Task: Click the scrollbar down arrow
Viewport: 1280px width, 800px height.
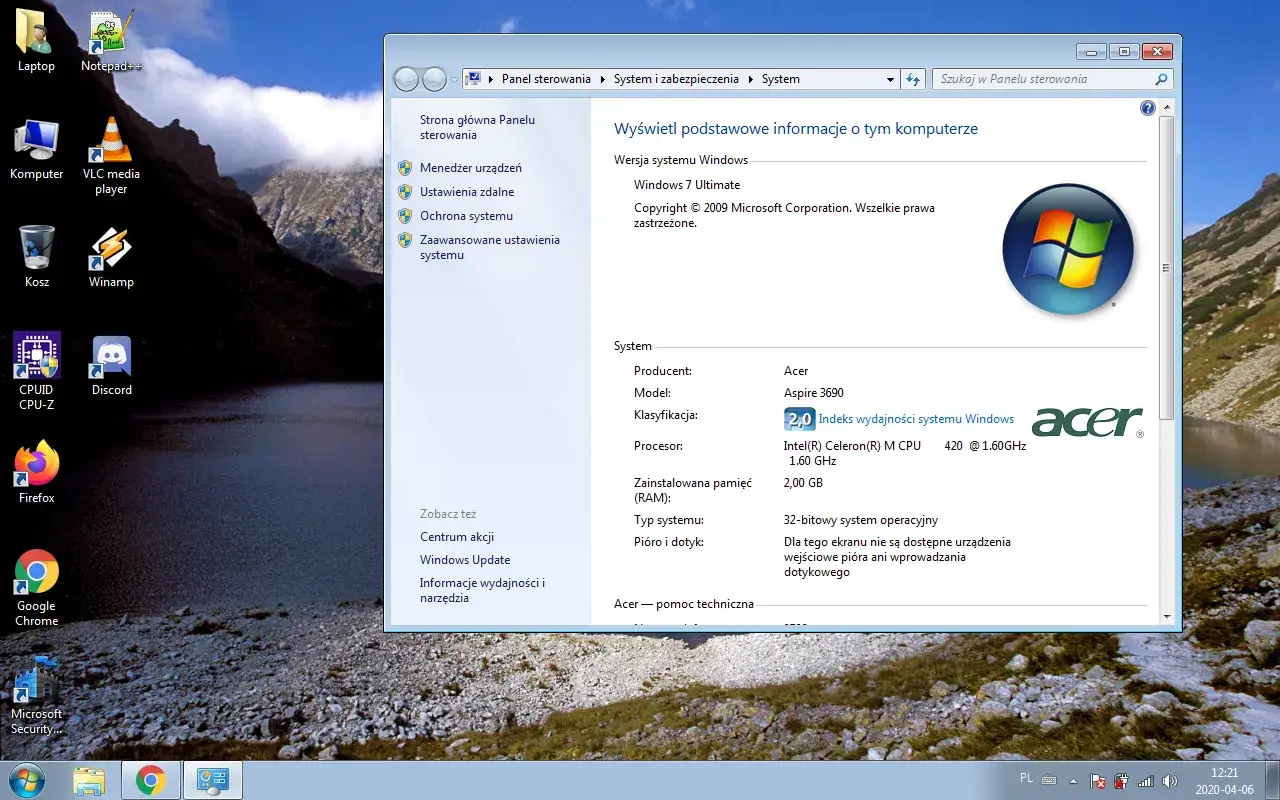Action: tap(1166, 617)
